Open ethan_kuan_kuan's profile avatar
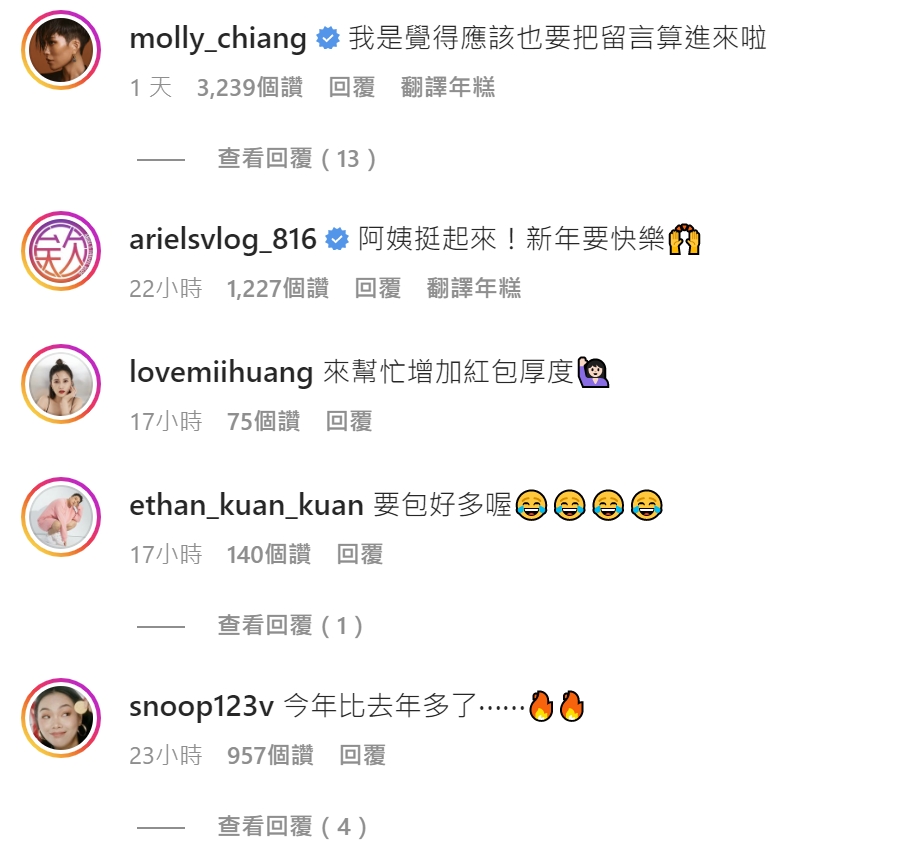This screenshot has width=916, height=852. pos(61,517)
